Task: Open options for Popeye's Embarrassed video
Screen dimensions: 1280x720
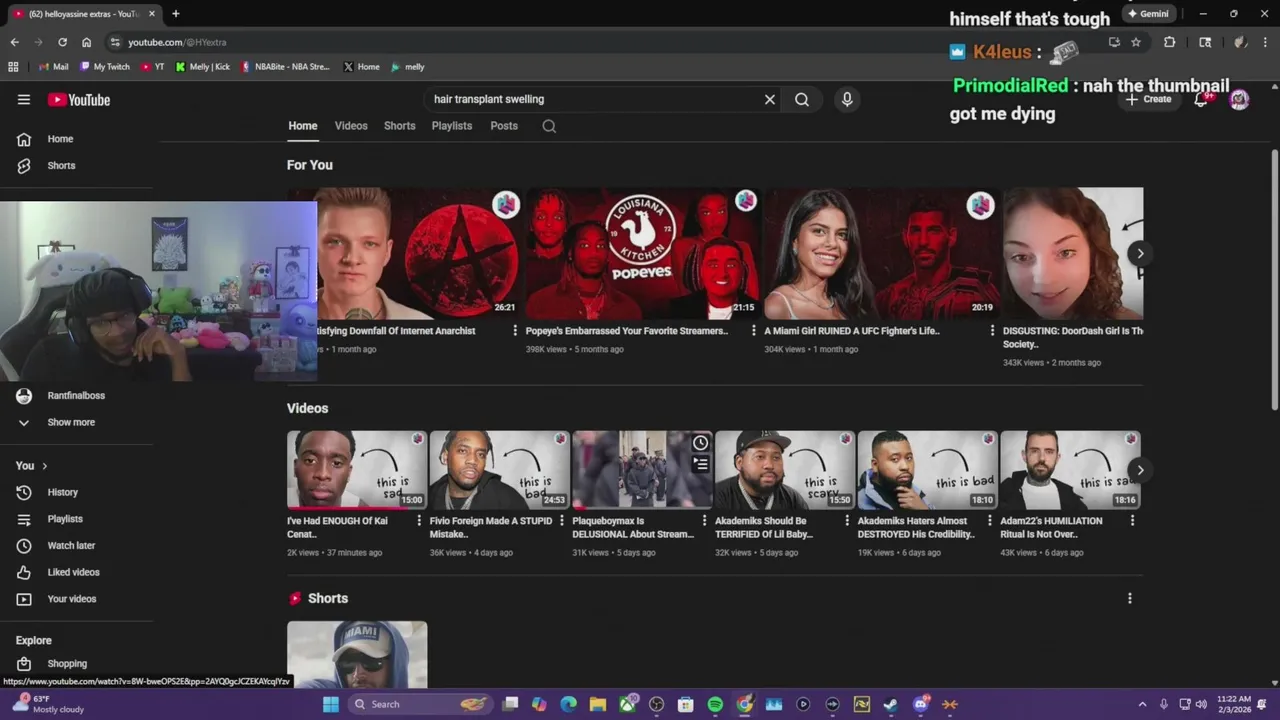Action: click(x=754, y=330)
